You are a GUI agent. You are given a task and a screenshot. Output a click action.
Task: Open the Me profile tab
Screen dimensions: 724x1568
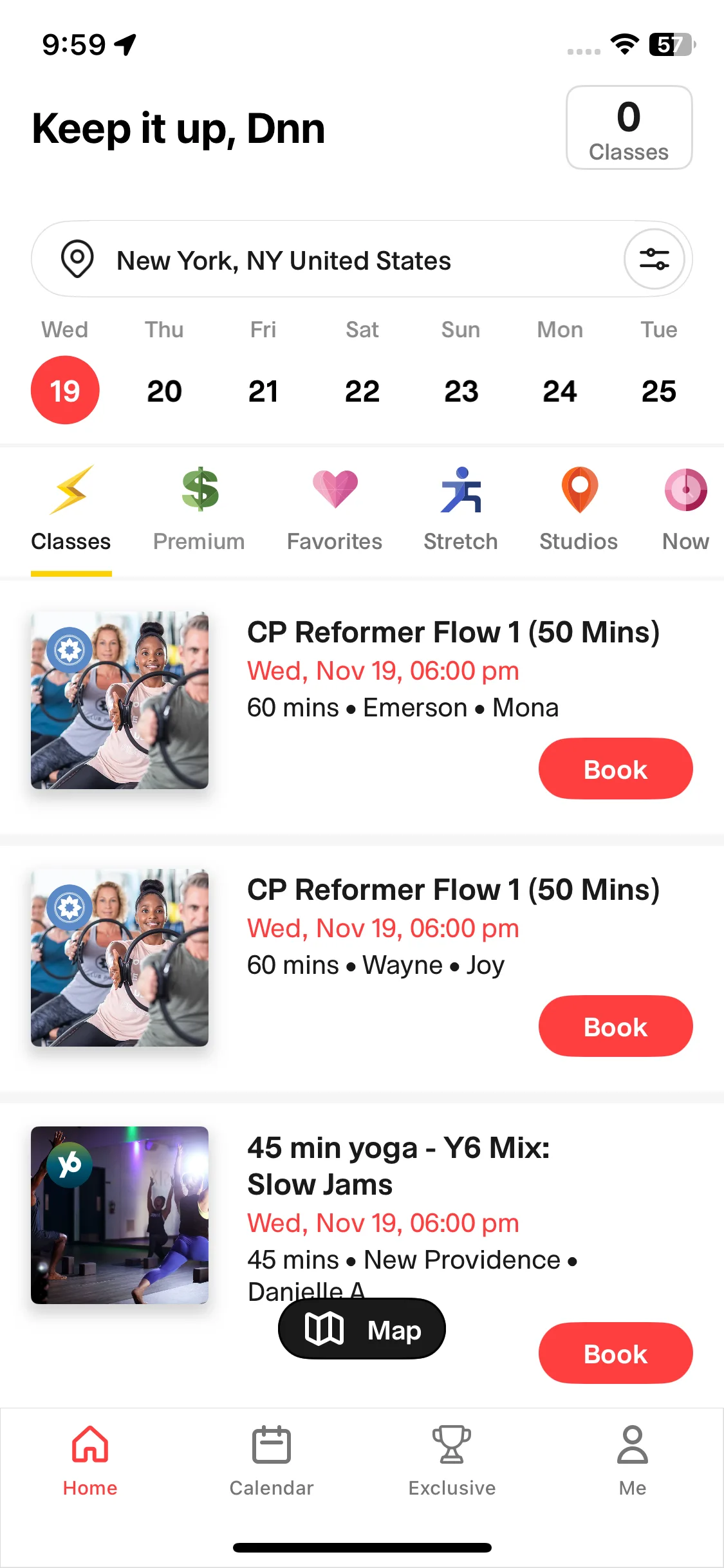633,1461
